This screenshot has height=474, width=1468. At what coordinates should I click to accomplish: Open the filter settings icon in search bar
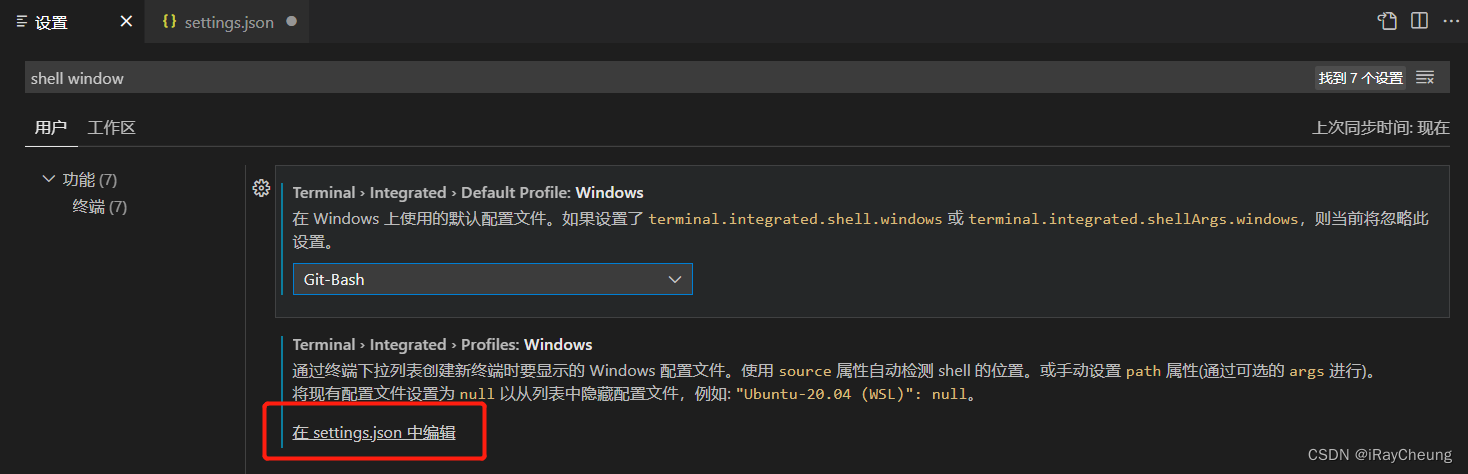[1425, 78]
